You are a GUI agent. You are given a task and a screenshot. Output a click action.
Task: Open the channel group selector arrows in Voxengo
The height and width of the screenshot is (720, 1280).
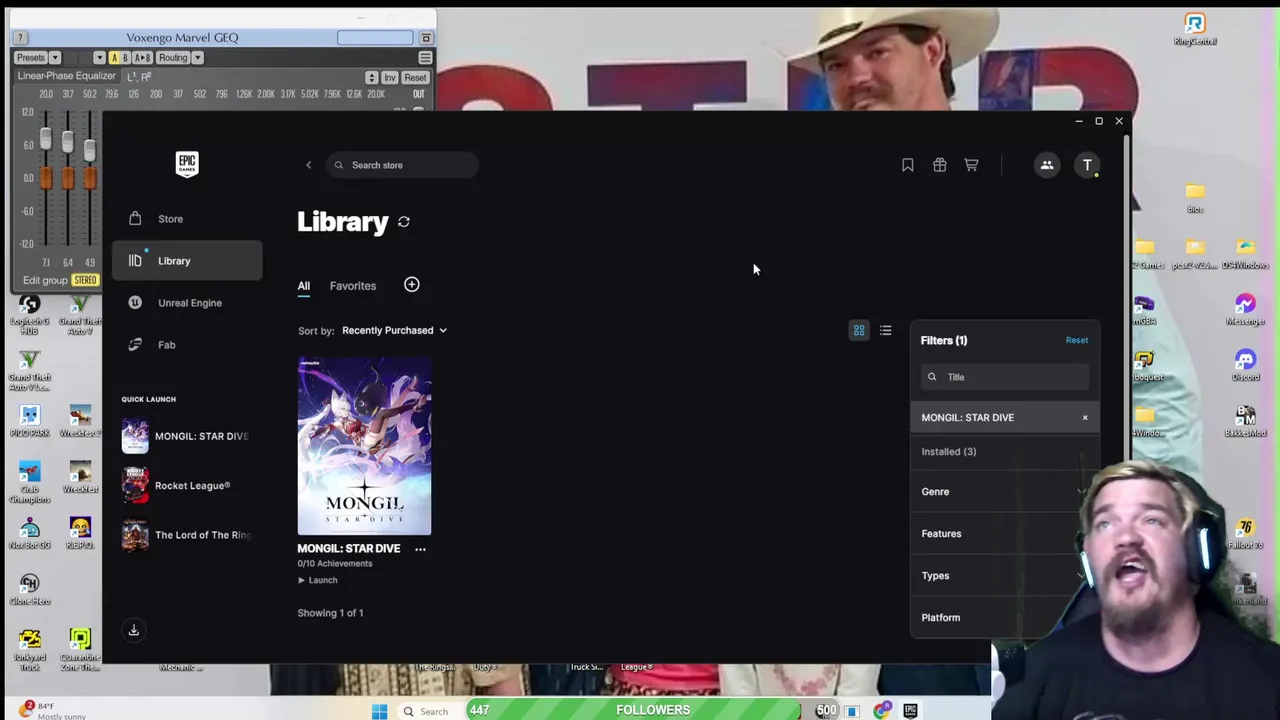[x=371, y=78]
